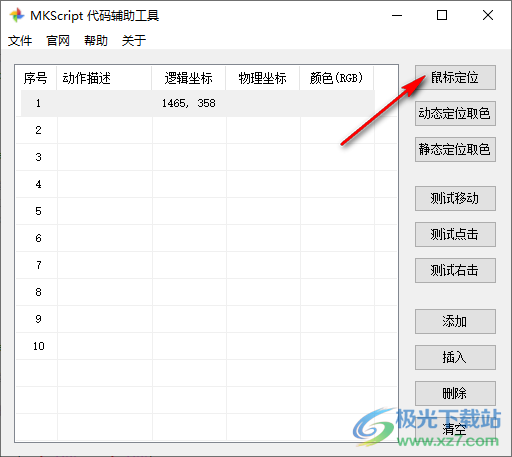Click the 测试点击 button
Image resolution: width=512 pixels, height=457 pixels.
click(x=455, y=234)
